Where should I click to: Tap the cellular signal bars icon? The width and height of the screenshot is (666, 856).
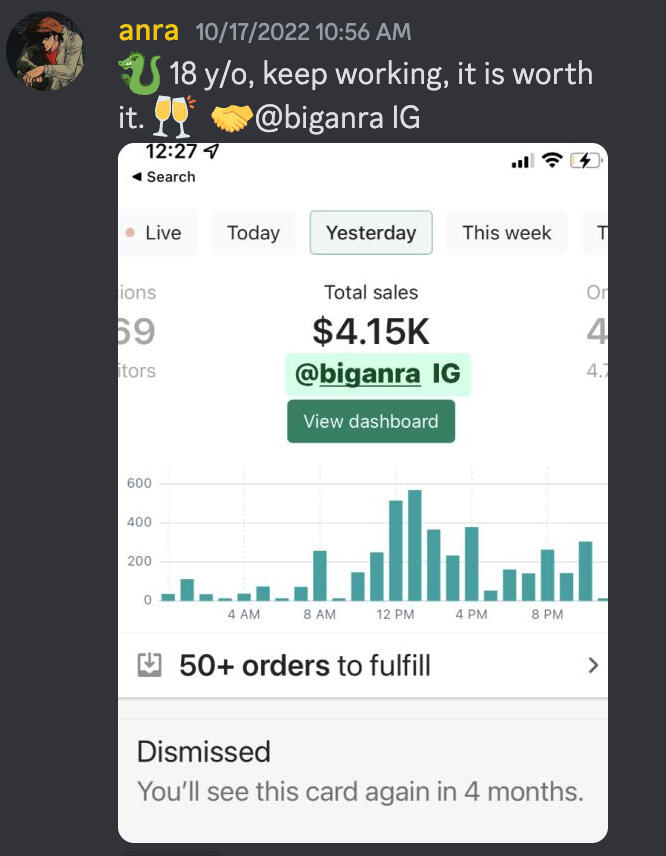click(521, 162)
